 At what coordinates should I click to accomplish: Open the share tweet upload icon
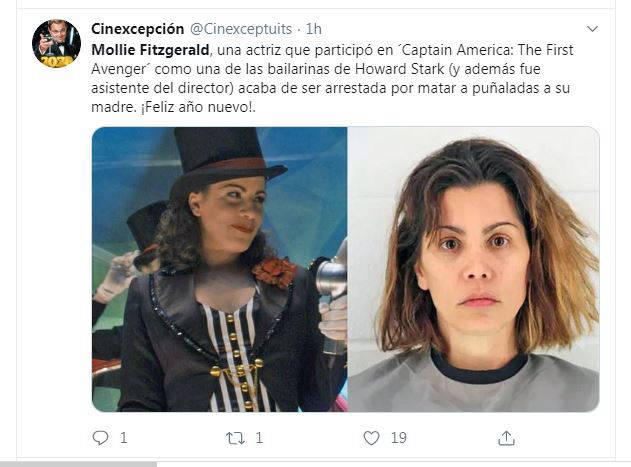pos(506,438)
